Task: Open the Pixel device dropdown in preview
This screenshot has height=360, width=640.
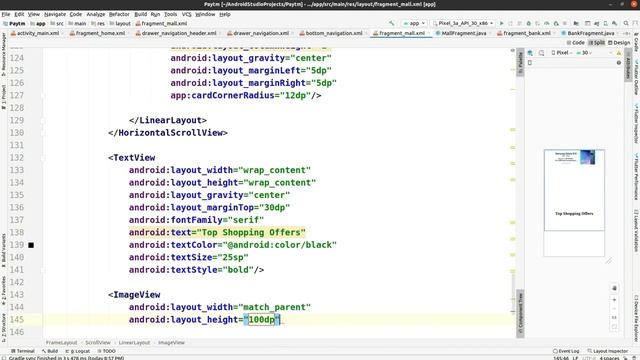Action: [562, 53]
